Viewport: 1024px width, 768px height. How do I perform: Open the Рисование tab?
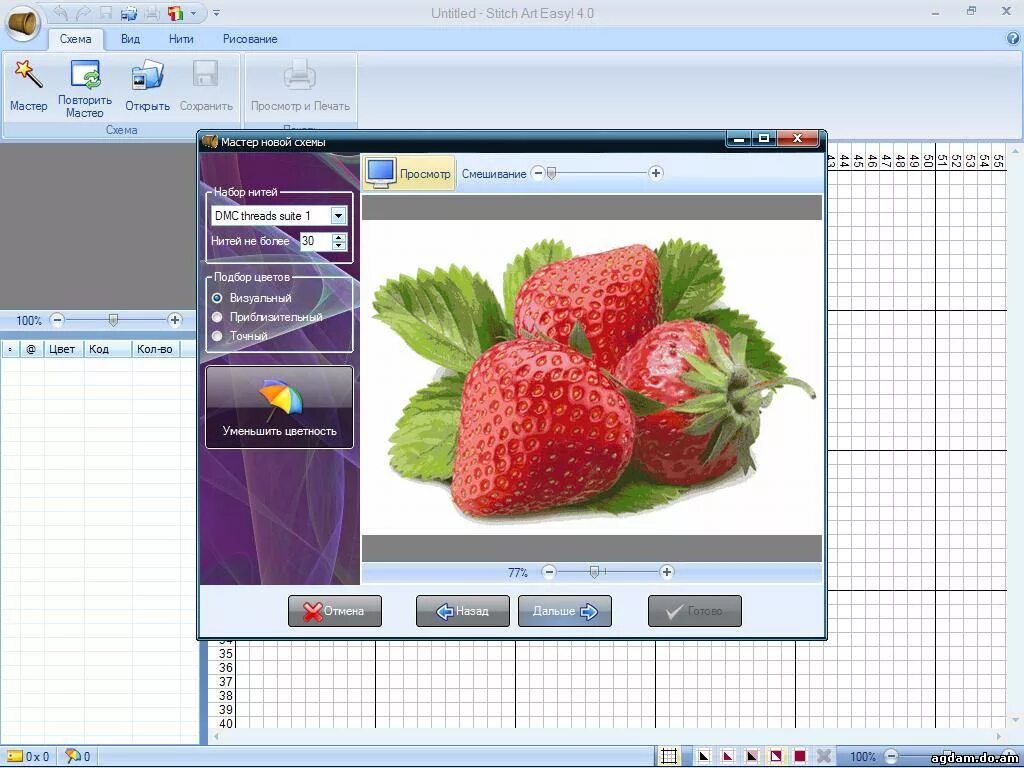[249, 39]
